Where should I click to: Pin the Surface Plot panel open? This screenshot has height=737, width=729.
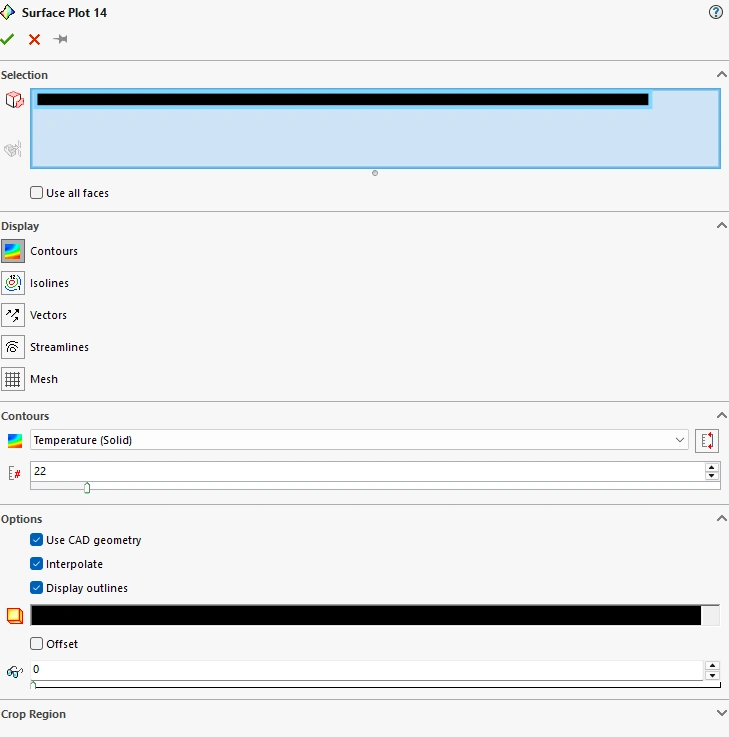(x=60, y=39)
